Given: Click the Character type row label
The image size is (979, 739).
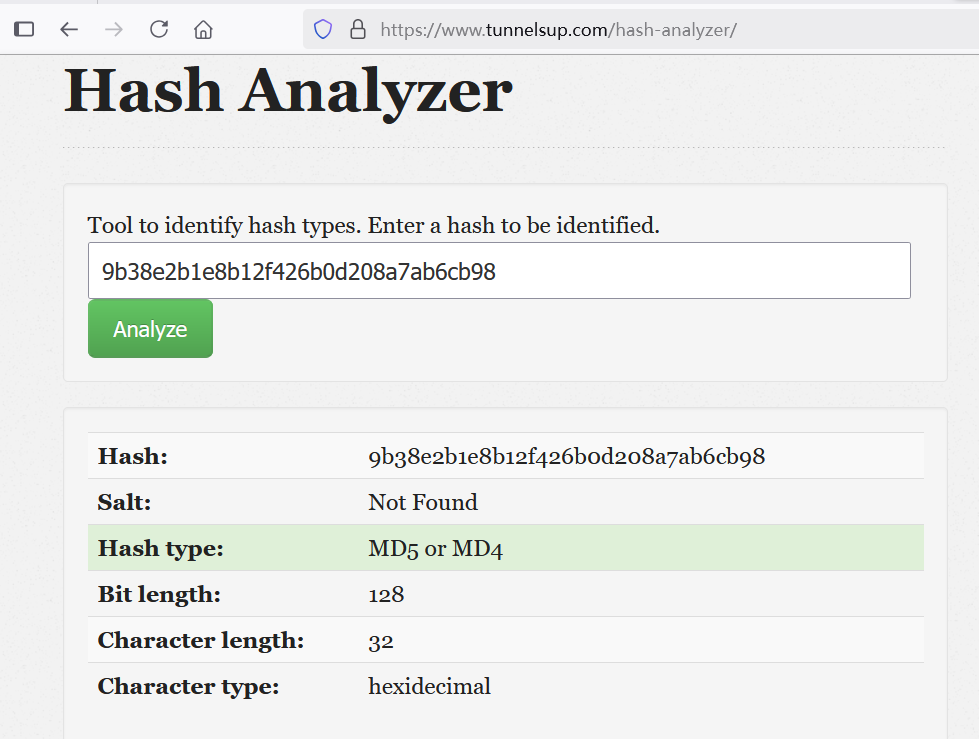Looking at the screenshot, I should pyautogui.click(x=187, y=686).
